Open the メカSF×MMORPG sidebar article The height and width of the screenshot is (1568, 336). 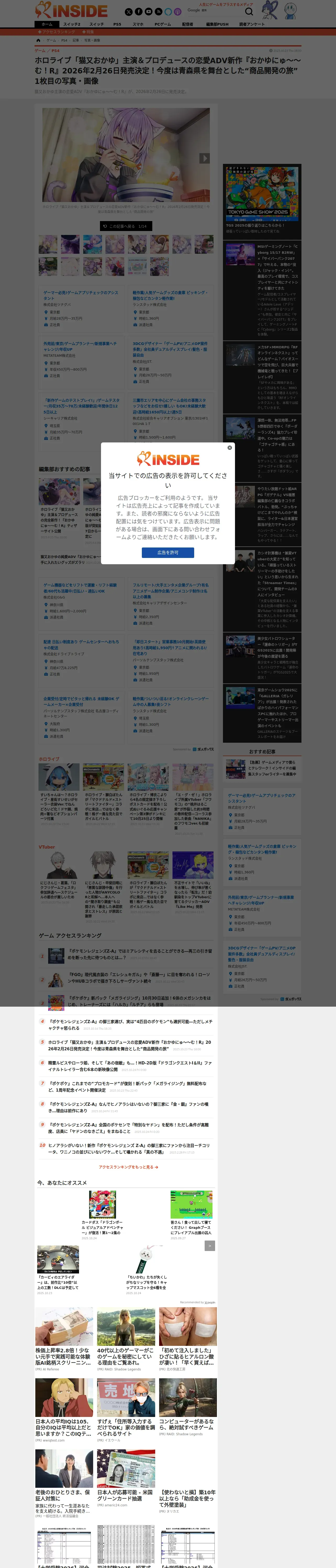(262, 377)
